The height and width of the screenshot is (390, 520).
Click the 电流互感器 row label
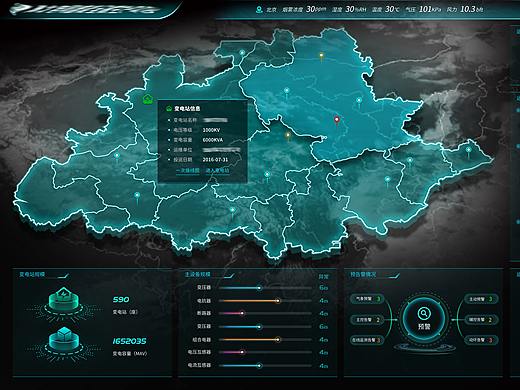pyautogui.click(x=199, y=365)
